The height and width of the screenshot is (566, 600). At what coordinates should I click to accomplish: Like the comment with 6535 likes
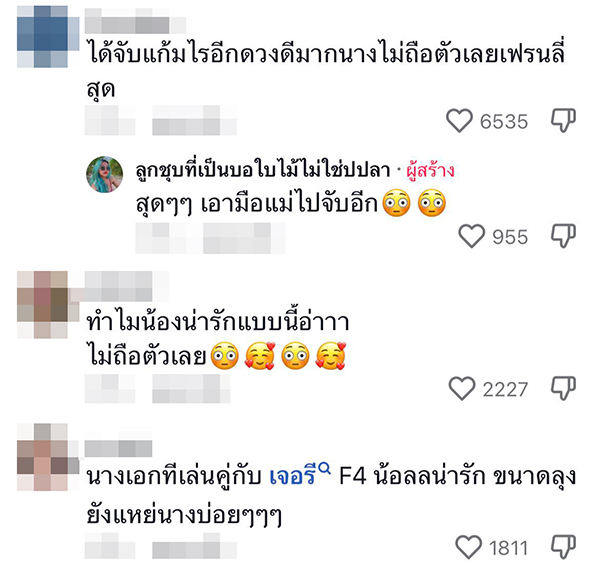pyautogui.click(x=459, y=121)
